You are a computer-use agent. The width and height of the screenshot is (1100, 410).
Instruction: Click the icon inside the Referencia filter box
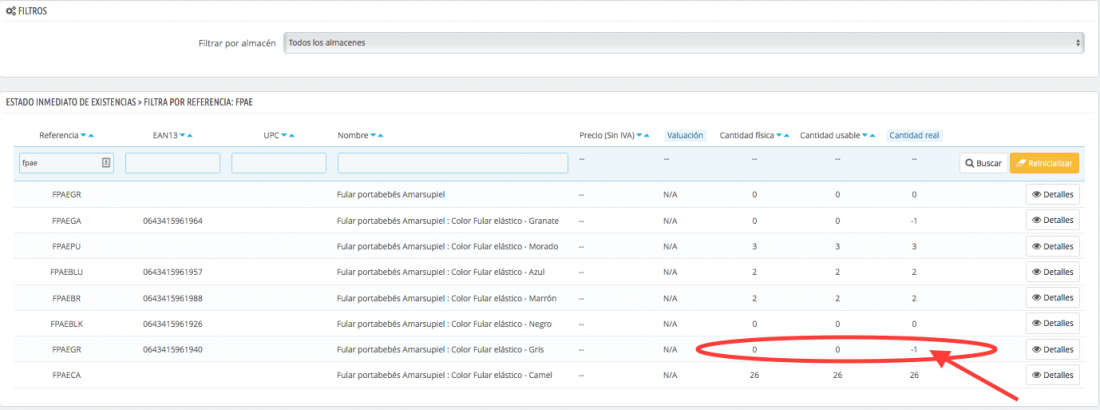tap(105, 163)
